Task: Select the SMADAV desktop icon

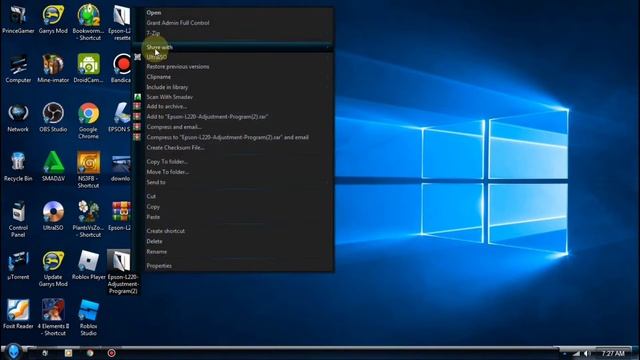Action: tap(53, 167)
